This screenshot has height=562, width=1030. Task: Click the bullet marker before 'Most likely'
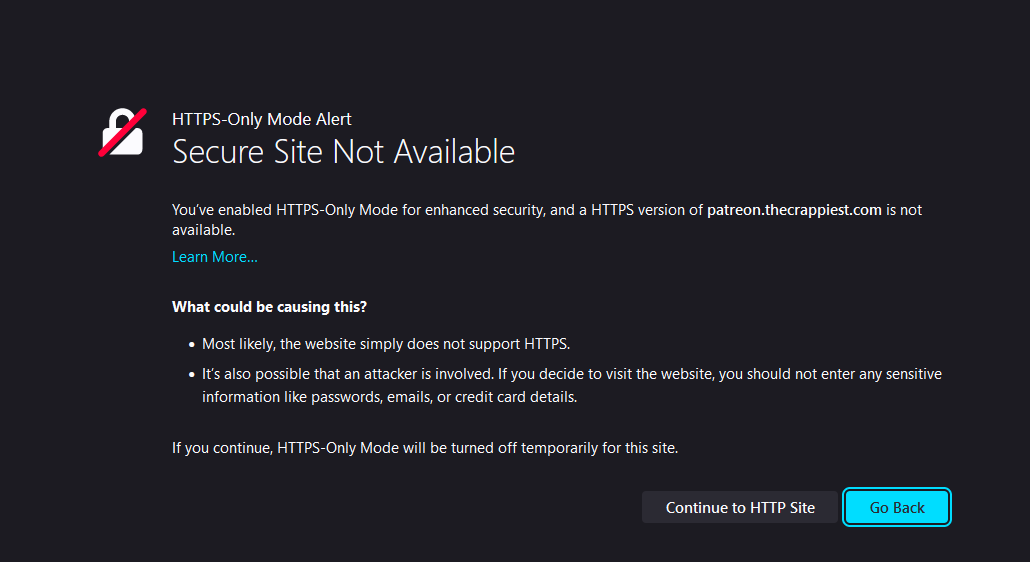[x=192, y=345]
